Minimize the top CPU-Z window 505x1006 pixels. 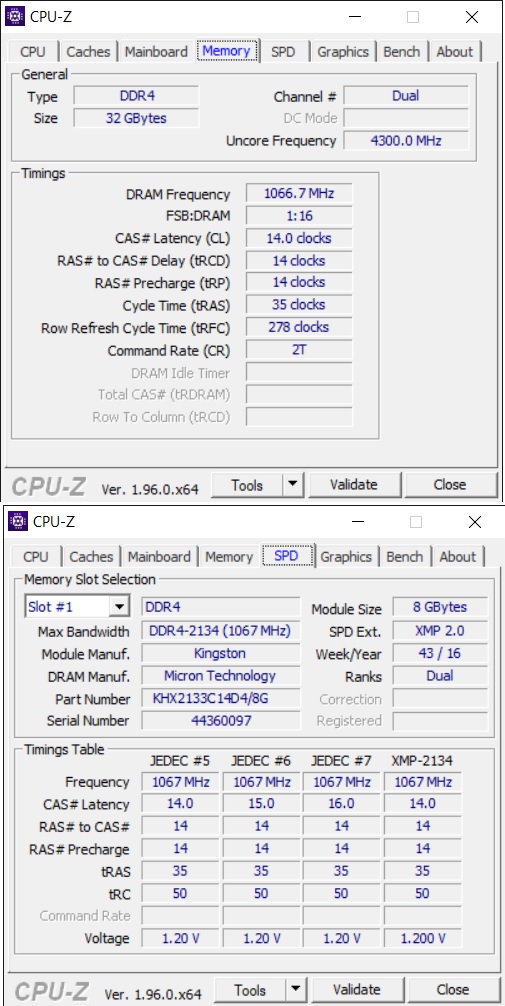[356, 17]
